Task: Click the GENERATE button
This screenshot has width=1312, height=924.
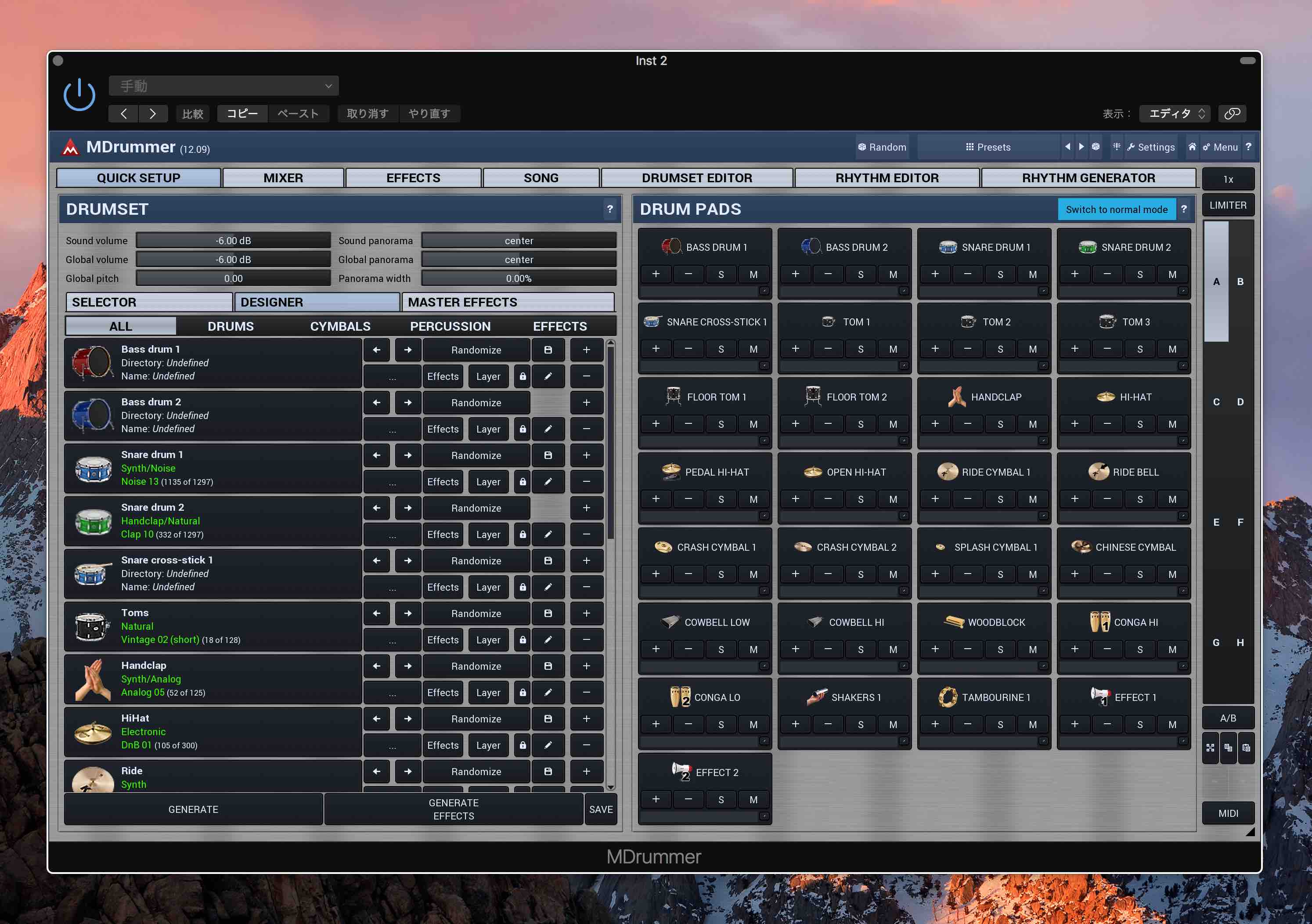Action: click(193, 809)
